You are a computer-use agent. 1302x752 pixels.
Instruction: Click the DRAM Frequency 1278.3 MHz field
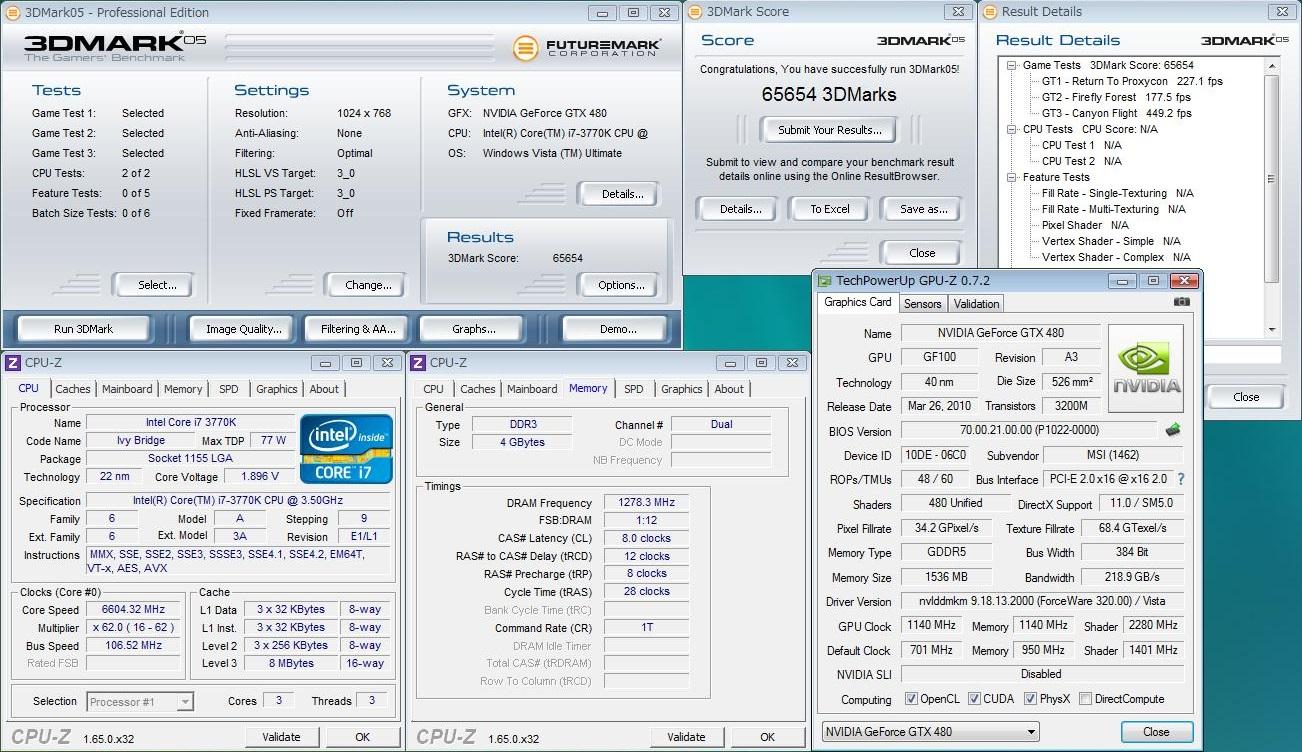[647, 503]
